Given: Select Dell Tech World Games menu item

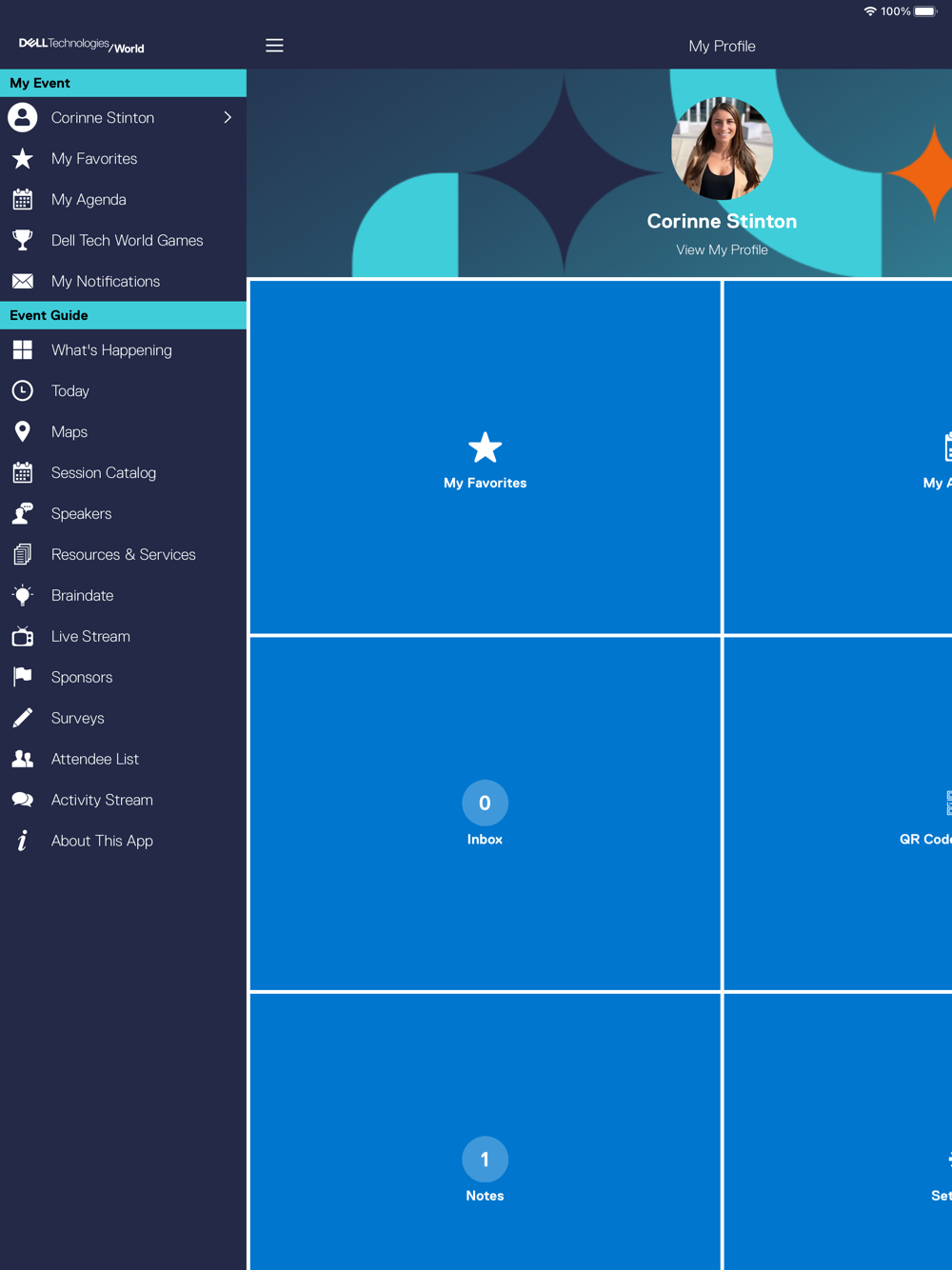Looking at the screenshot, I should pyautogui.click(x=123, y=240).
